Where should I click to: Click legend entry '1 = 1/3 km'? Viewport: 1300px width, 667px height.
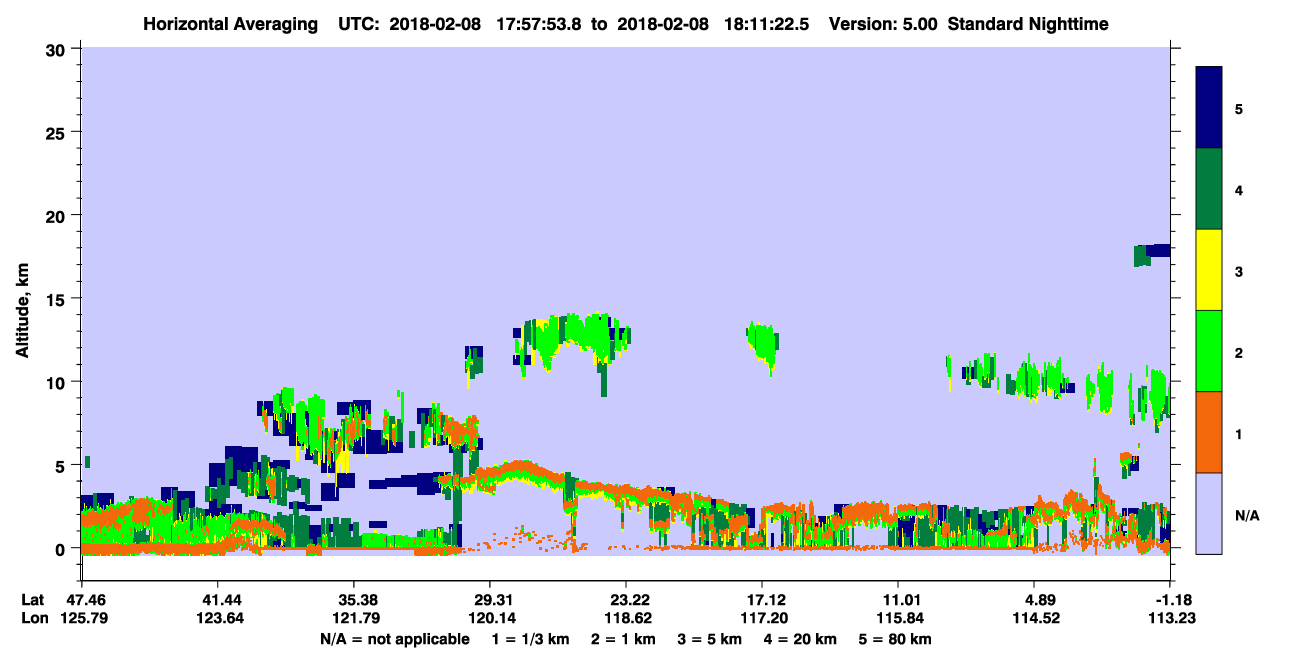click(531, 638)
